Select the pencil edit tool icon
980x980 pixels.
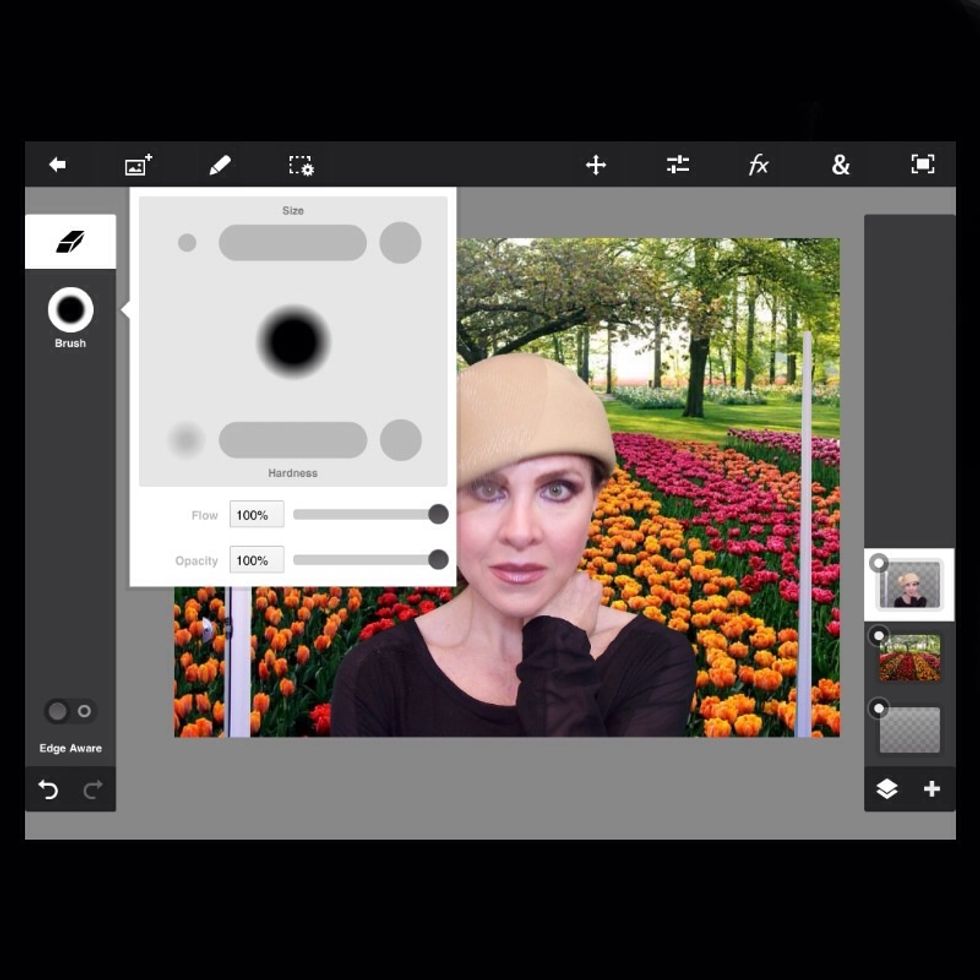pos(220,165)
